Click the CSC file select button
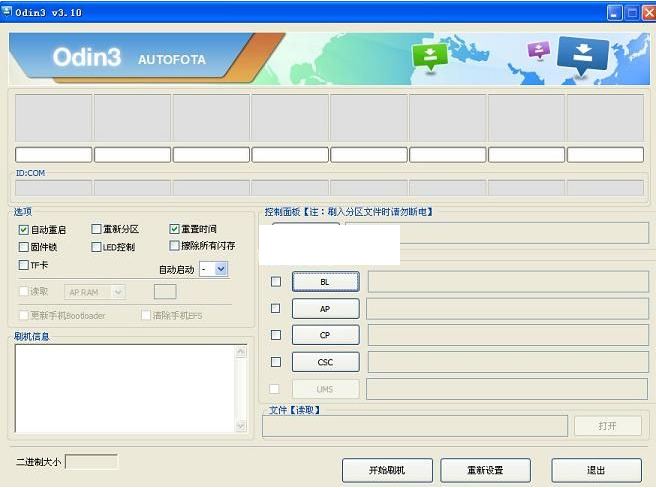 coord(325,362)
